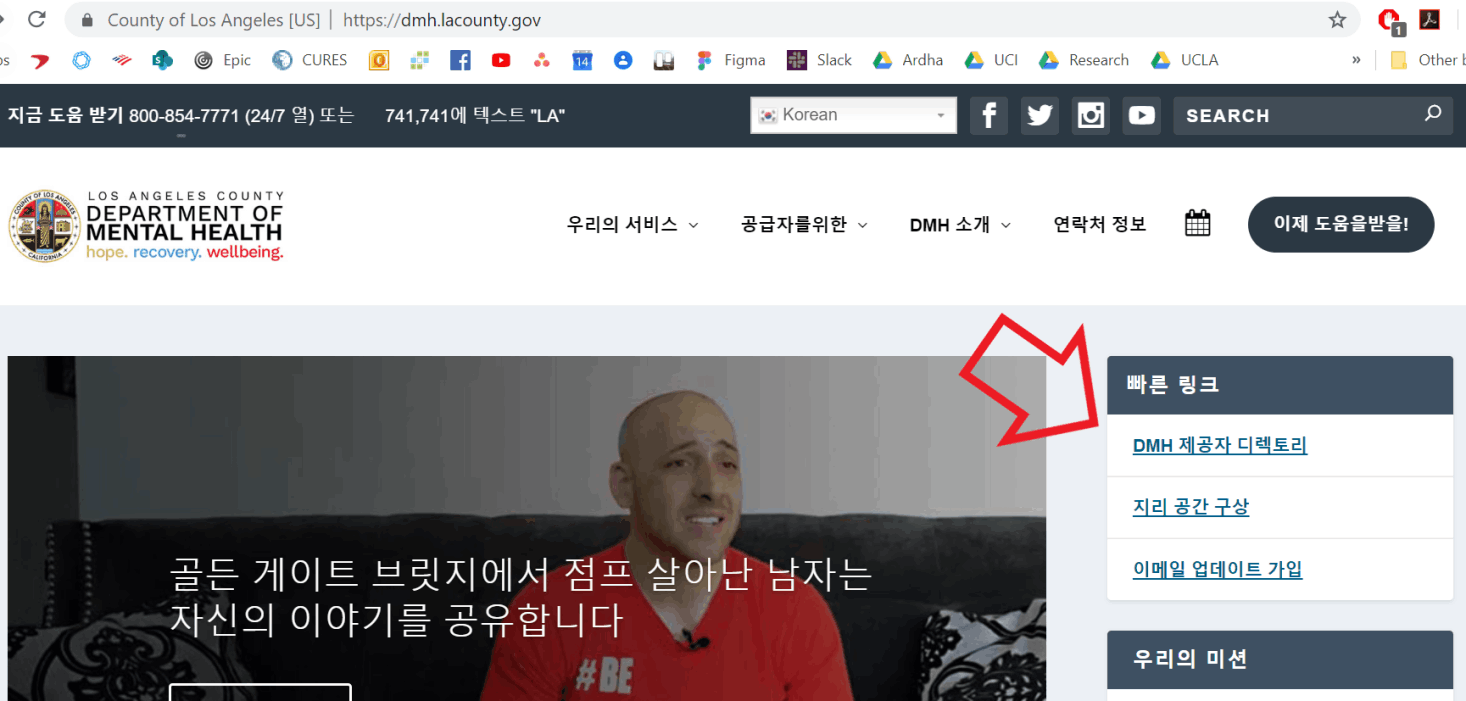The height and width of the screenshot is (701, 1466).
Task: Click the search magnifier icon
Action: point(1433,114)
